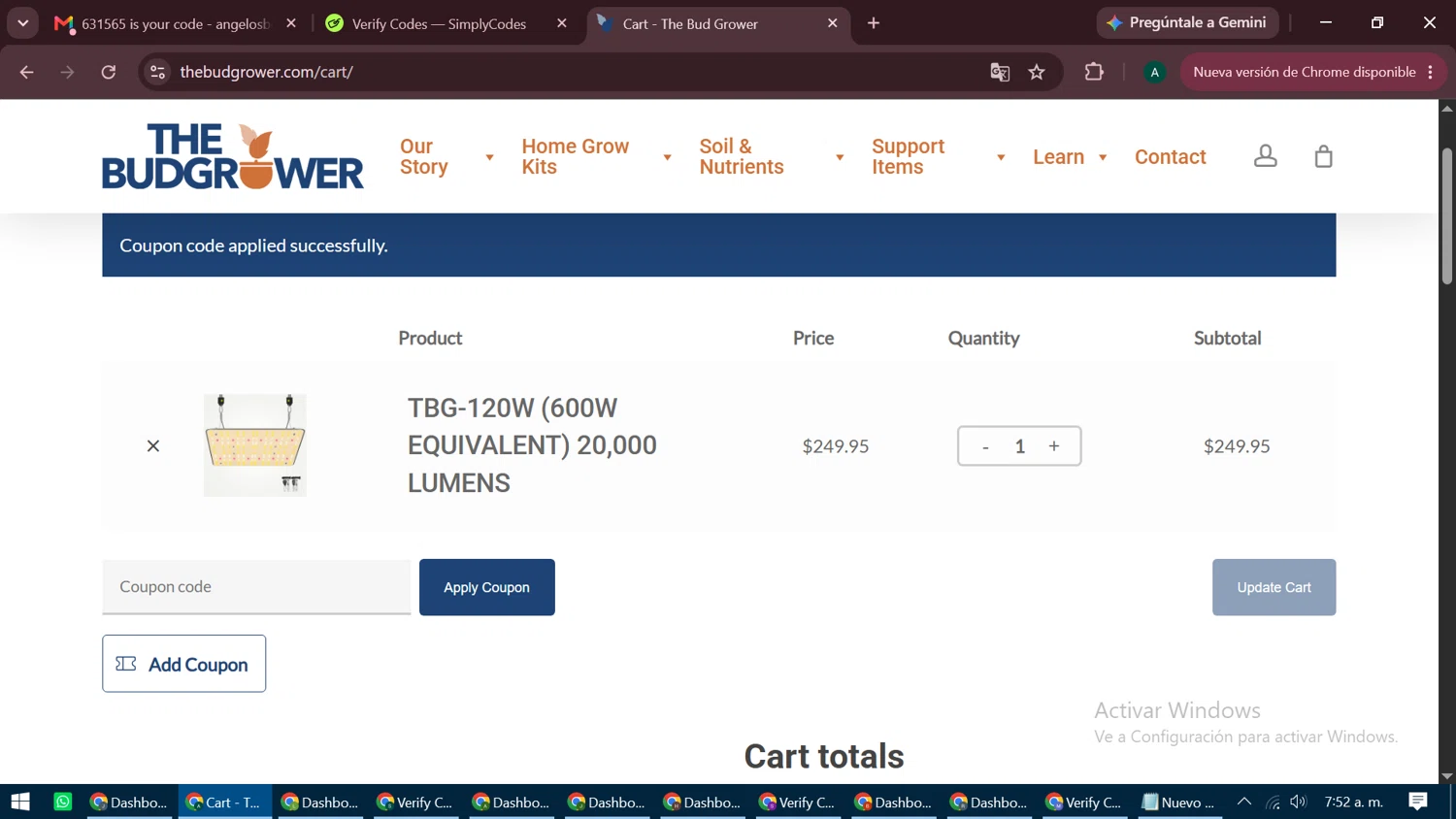1456x819 pixels.
Task: Open the tab search dropdown chevron
Action: pyautogui.click(x=23, y=23)
